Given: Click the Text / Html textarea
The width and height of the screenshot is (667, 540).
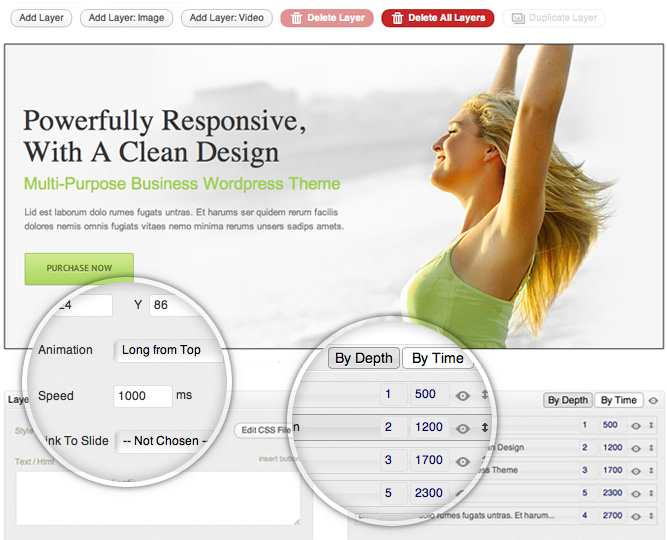Looking at the screenshot, I should [x=158, y=498].
